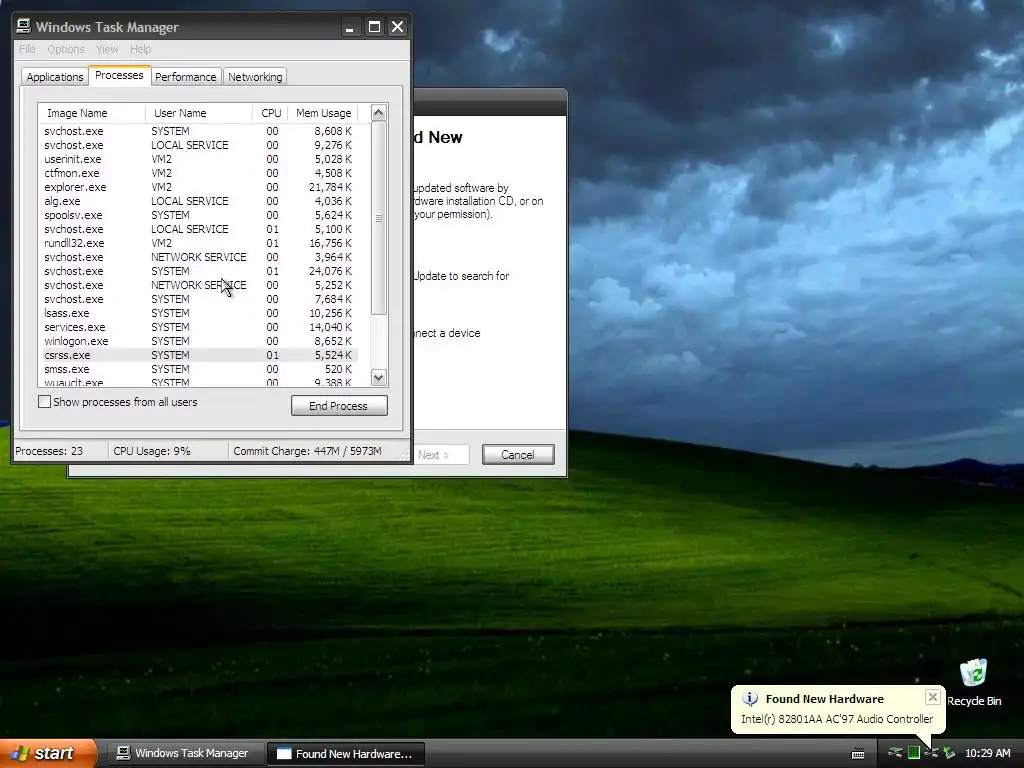
Task: Open the File menu
Action: [x=27, y=49]
